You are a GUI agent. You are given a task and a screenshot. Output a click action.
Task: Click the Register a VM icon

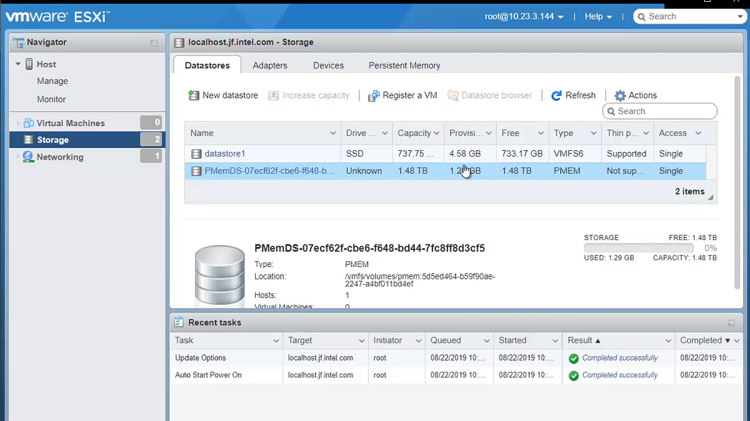click(374, 96)
